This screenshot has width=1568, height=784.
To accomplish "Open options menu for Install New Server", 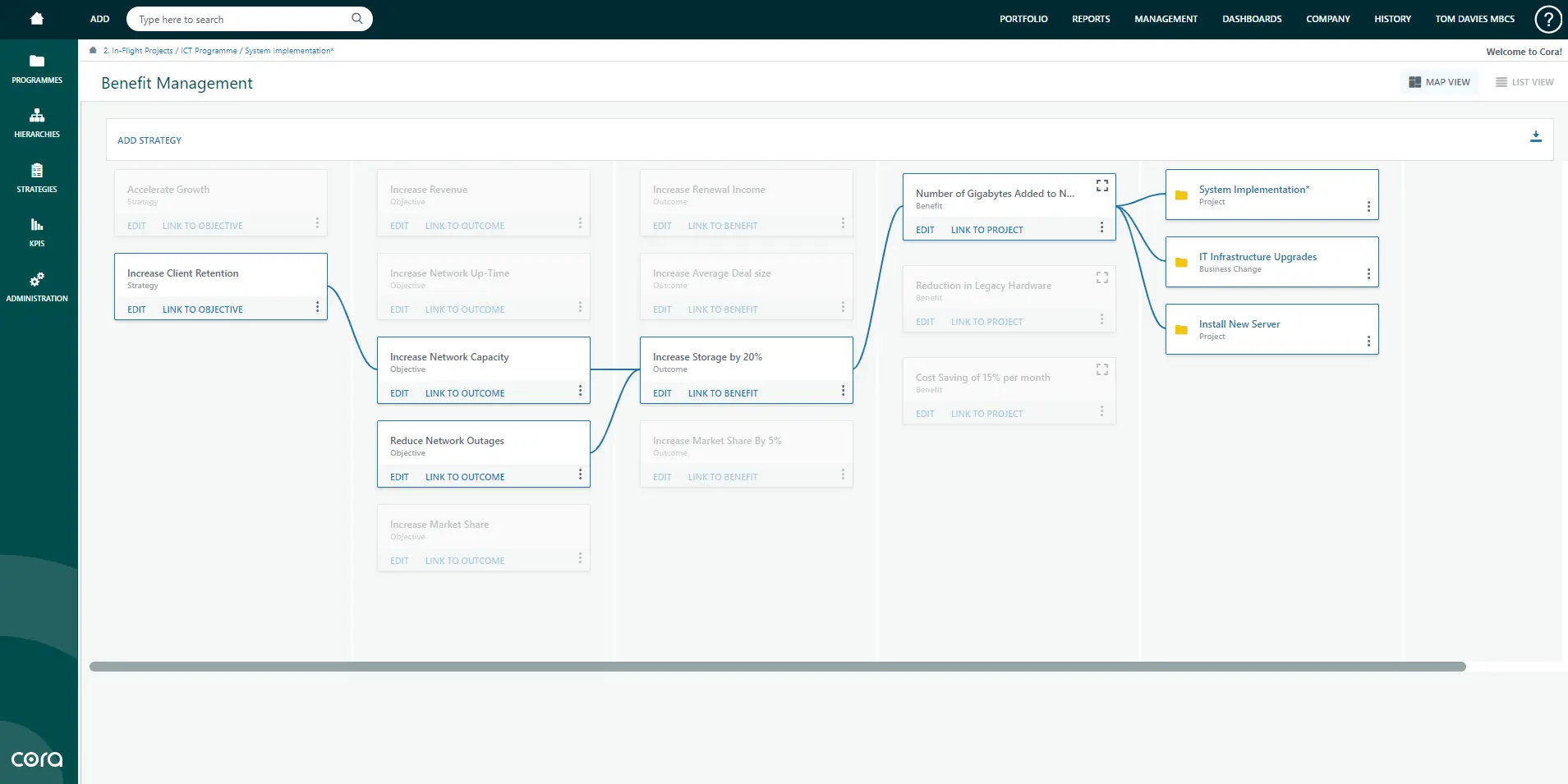I will (1368, 342).
